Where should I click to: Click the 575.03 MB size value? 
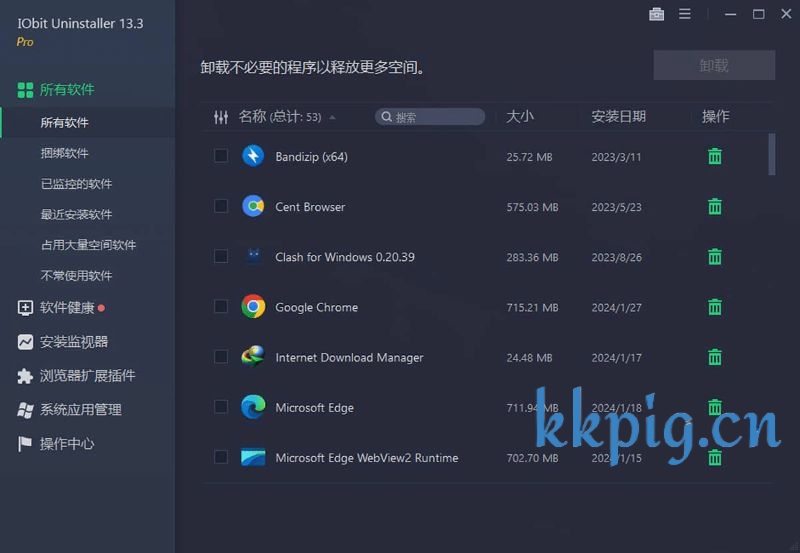pyautogui.click(x=532, y=207)
